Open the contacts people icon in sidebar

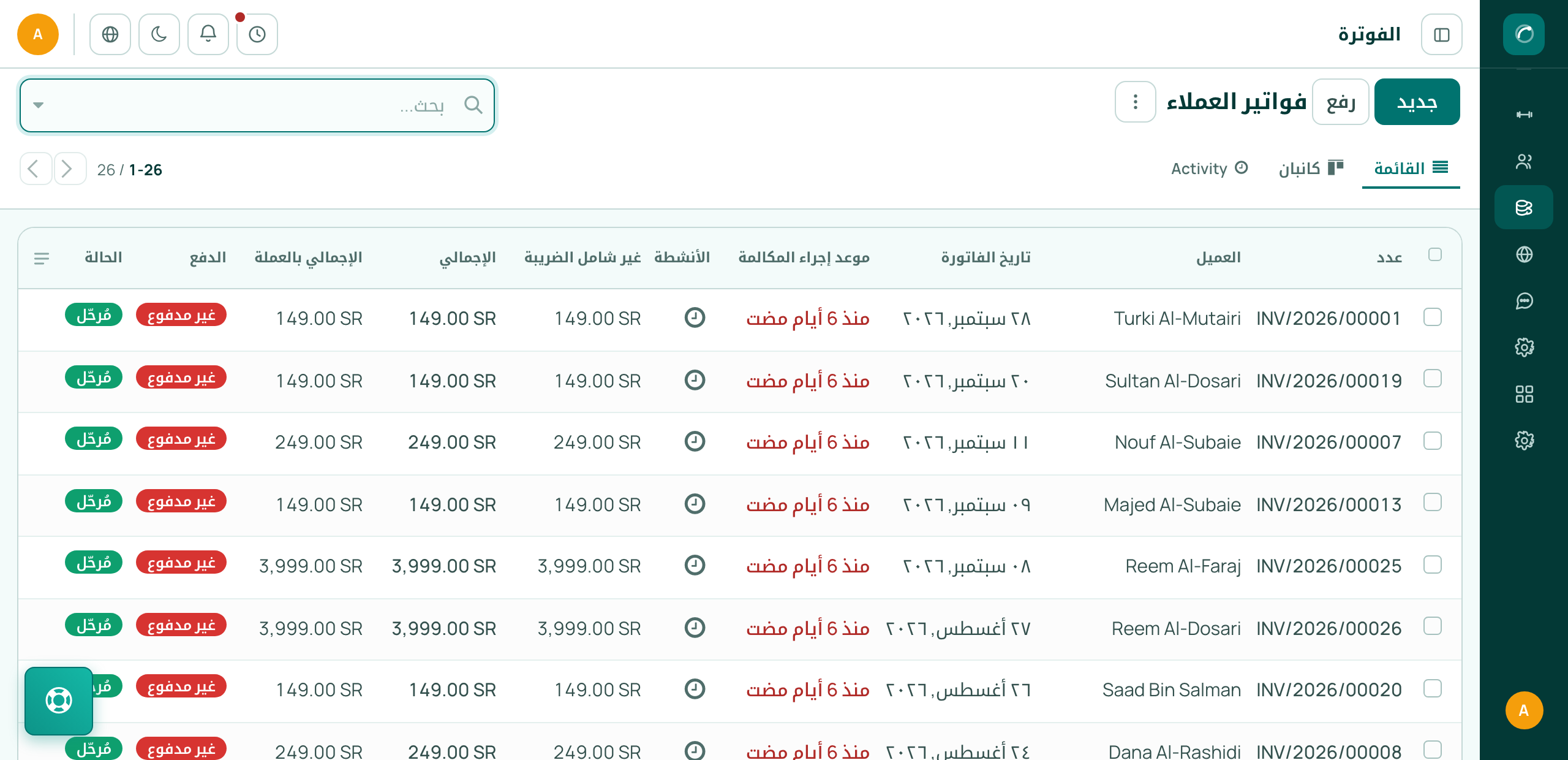point(1524,161)
